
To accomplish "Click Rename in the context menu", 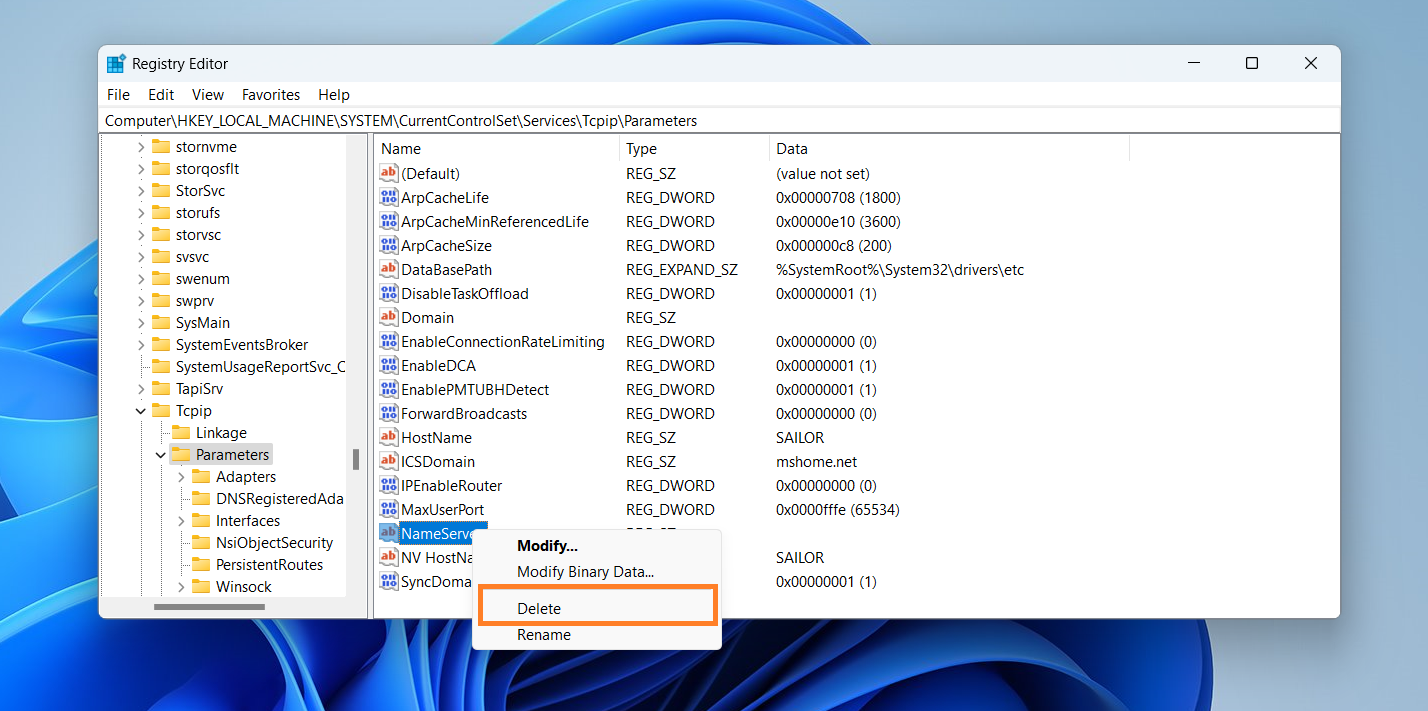I will pos(544,635).
